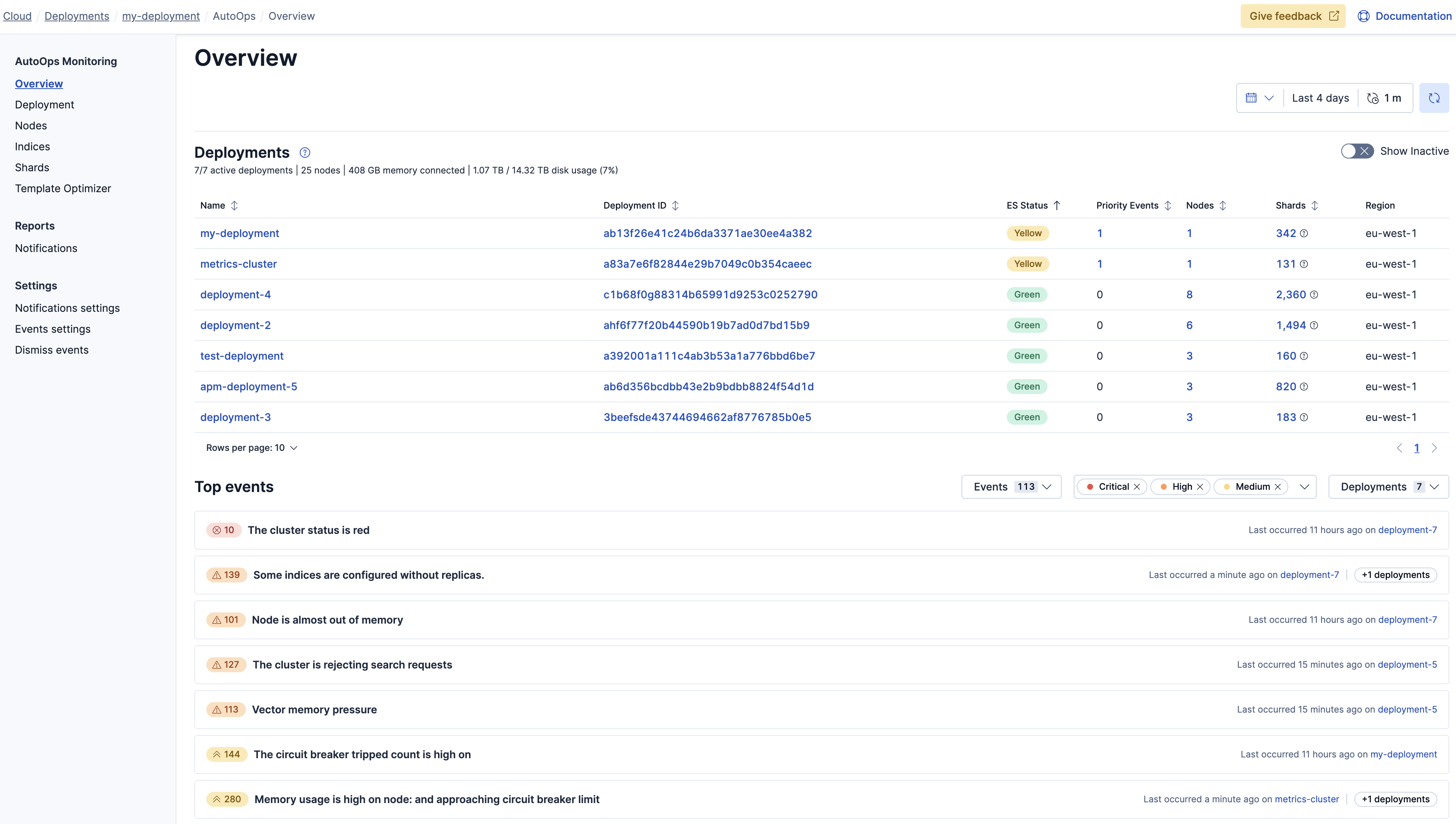Expand the circuit breaker tripped count event

821,754
